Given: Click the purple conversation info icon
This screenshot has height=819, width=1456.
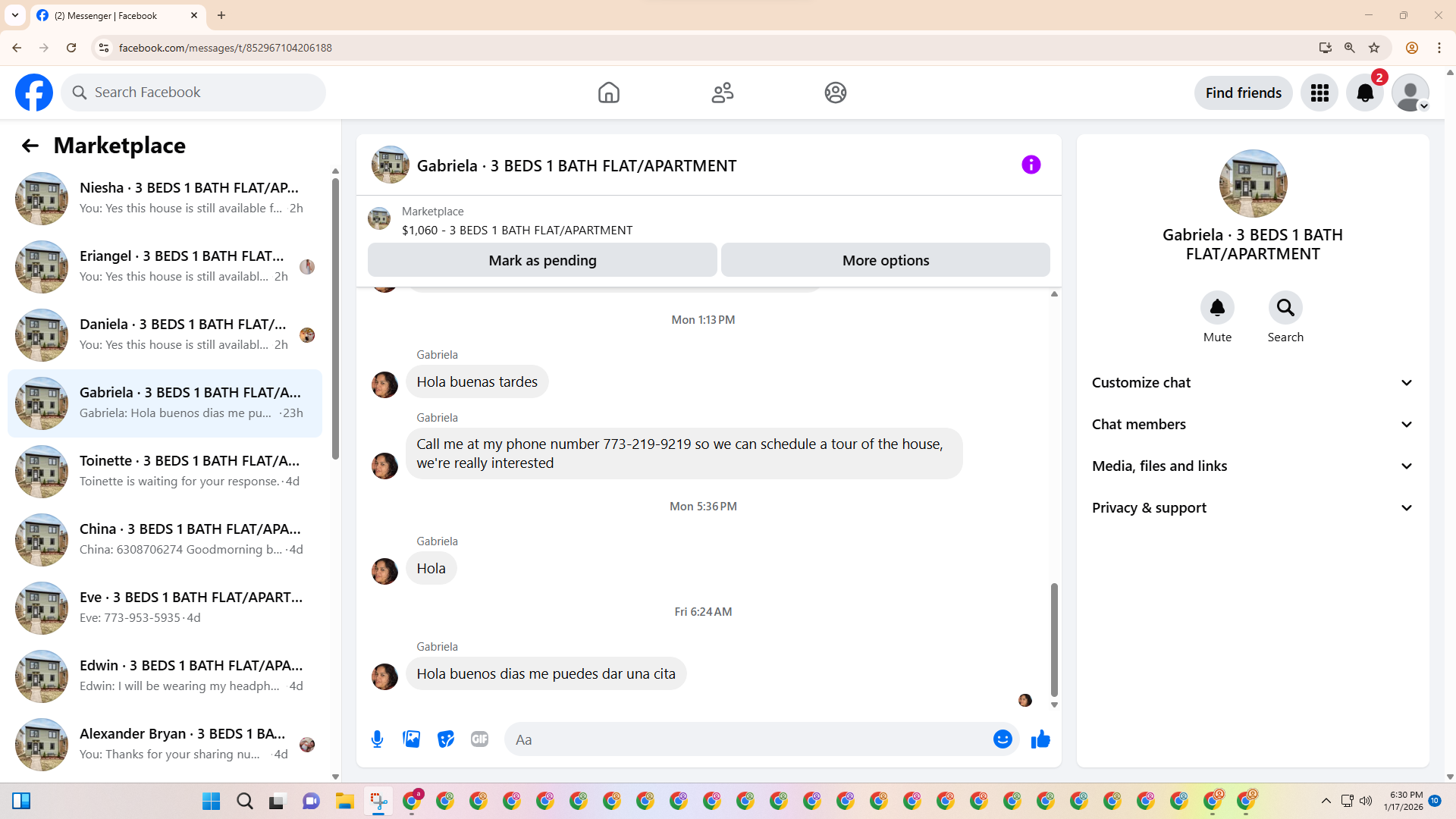Looking at the screenshot, I should tap(1031, 165).
